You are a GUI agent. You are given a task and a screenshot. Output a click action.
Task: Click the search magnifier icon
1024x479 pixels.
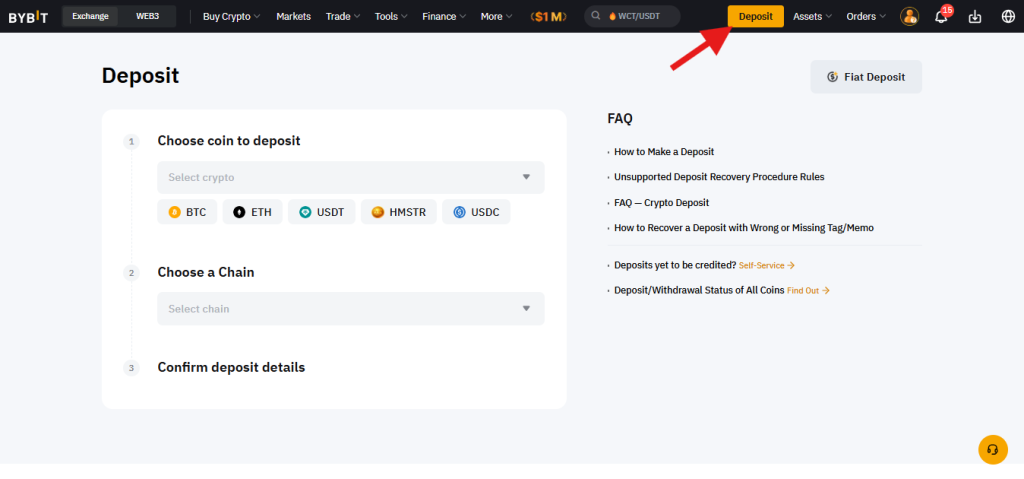coord(596,16)
